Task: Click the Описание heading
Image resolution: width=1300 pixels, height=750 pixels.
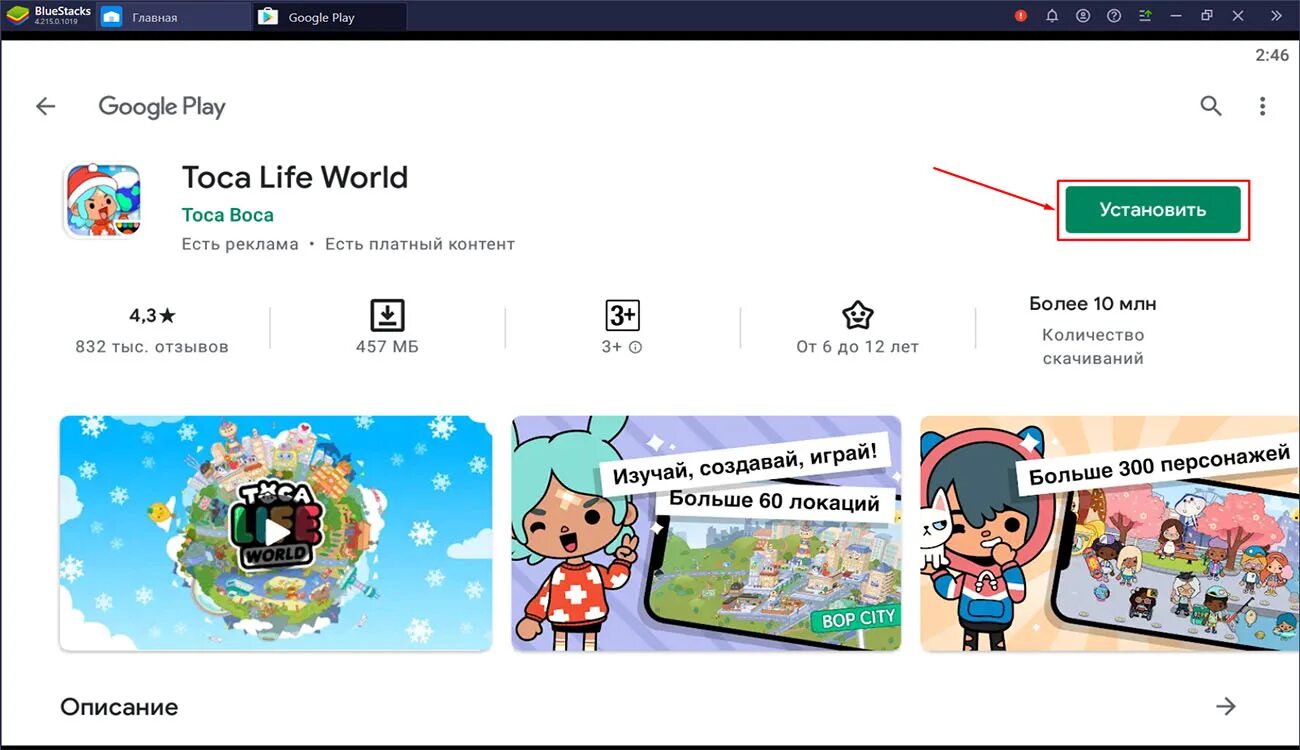Action: (x=119, y=707)
